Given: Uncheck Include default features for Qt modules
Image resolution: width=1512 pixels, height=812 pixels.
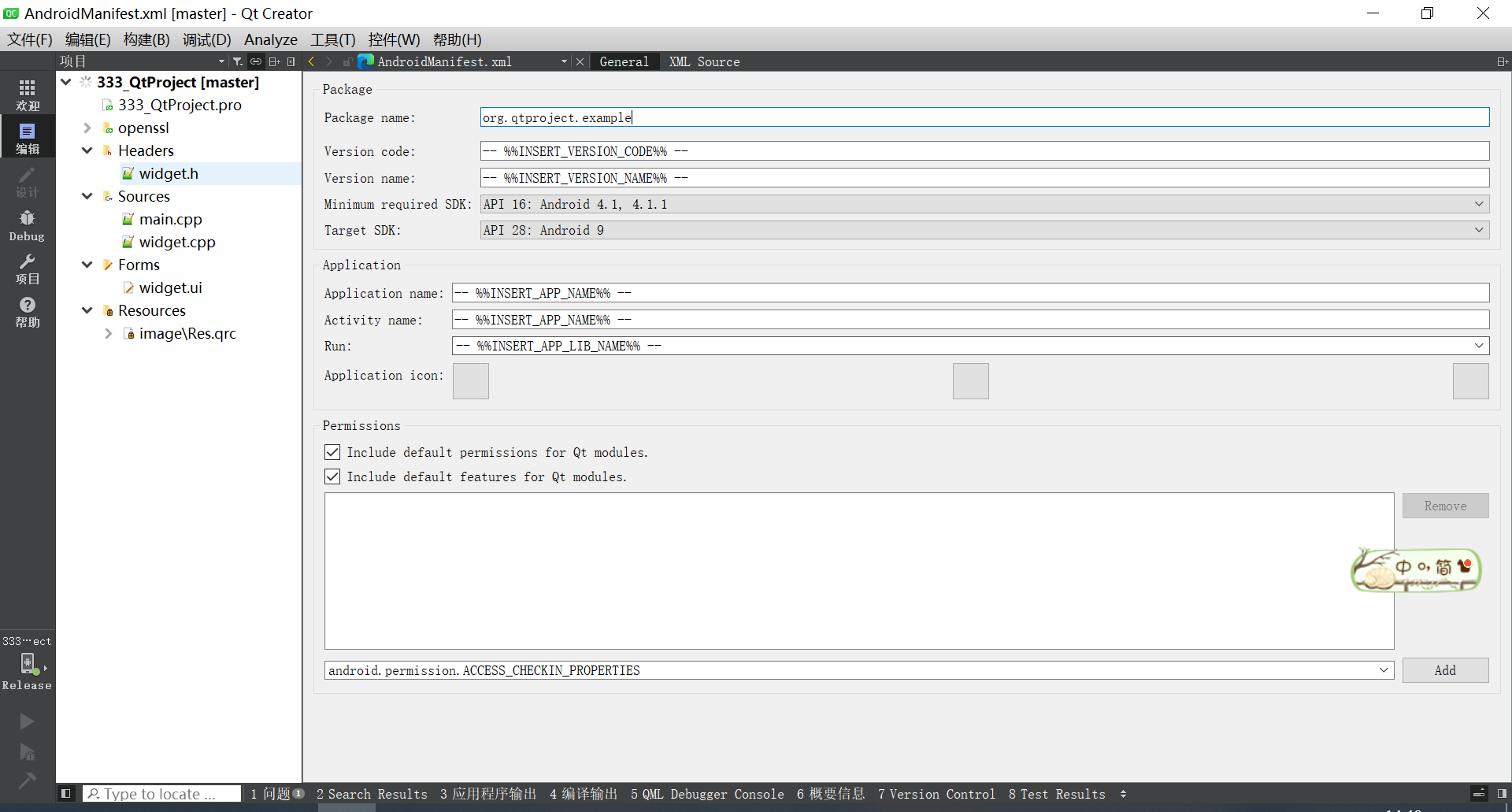Looking at the screenshot, I should pyautogui.click(x=332, y=476).
